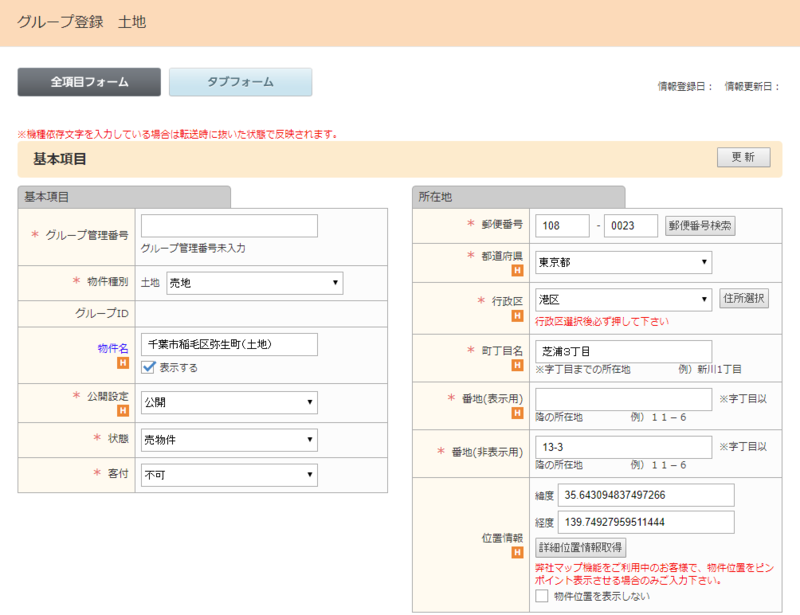Click the 住所選択 button
800x615 pixels.
click(744, 299)
